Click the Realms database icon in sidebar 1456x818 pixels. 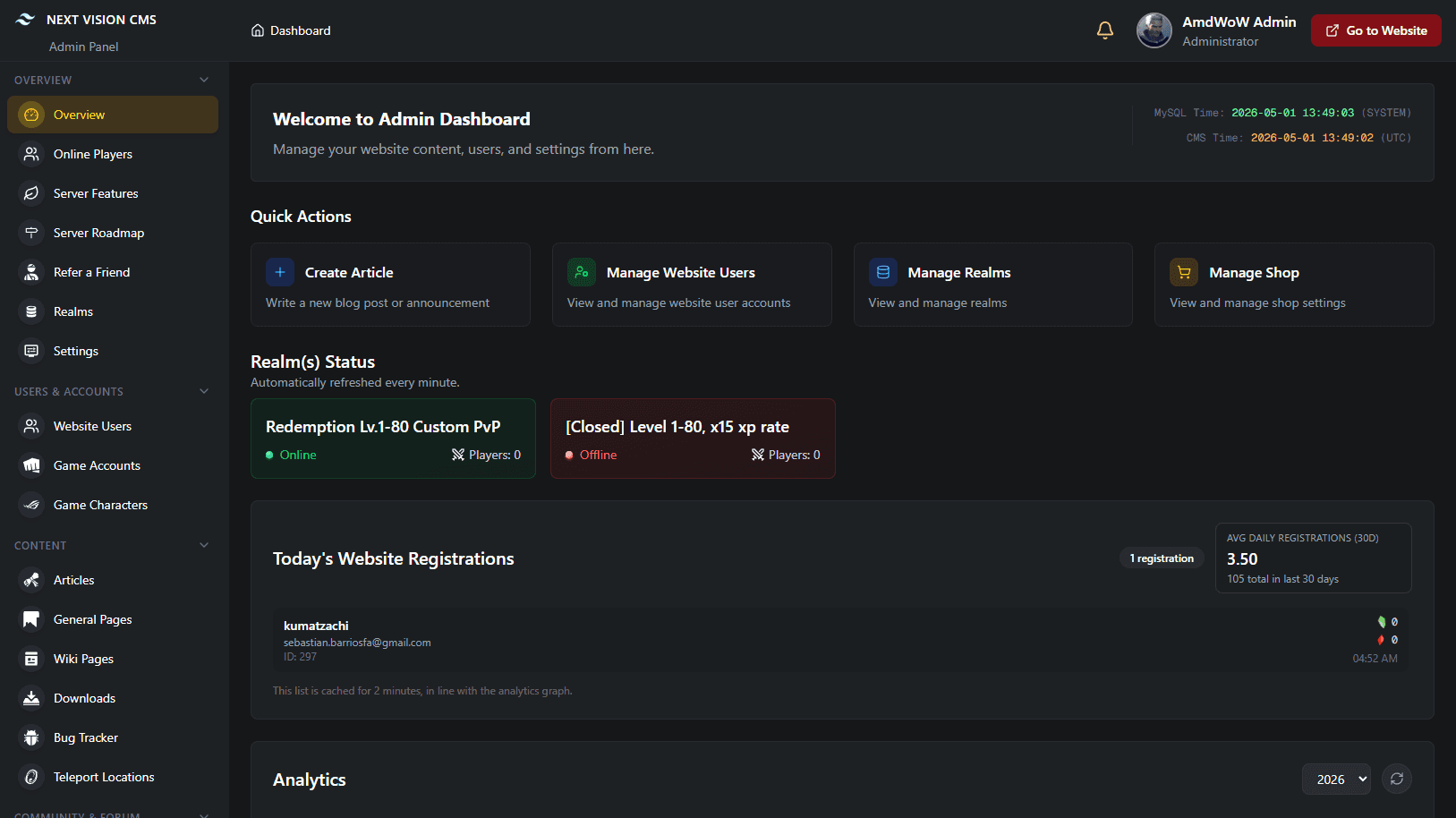click(31, 311)
